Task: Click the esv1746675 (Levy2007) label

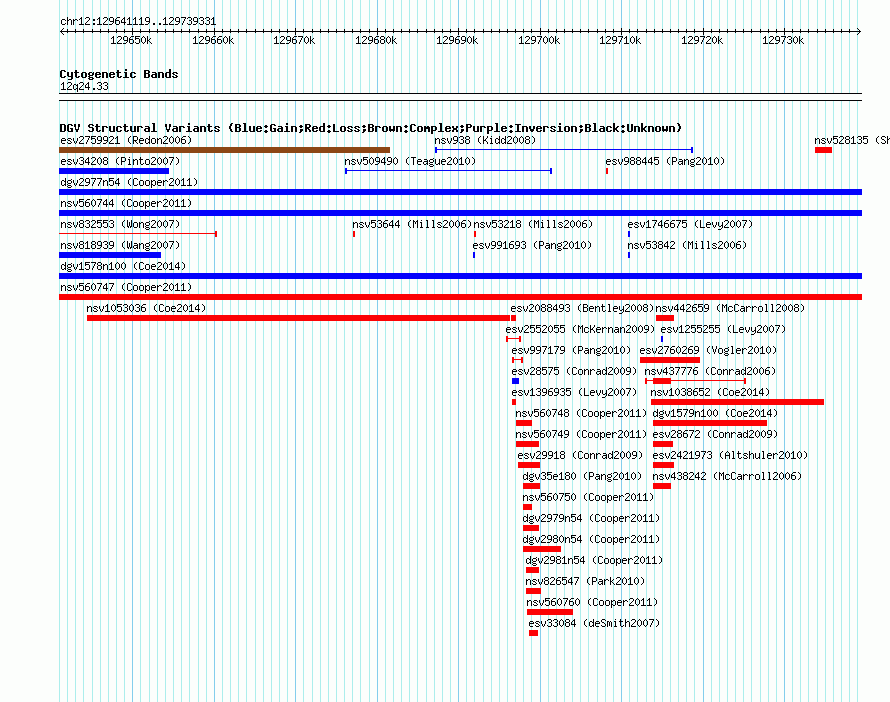Action: pos(690,224)
